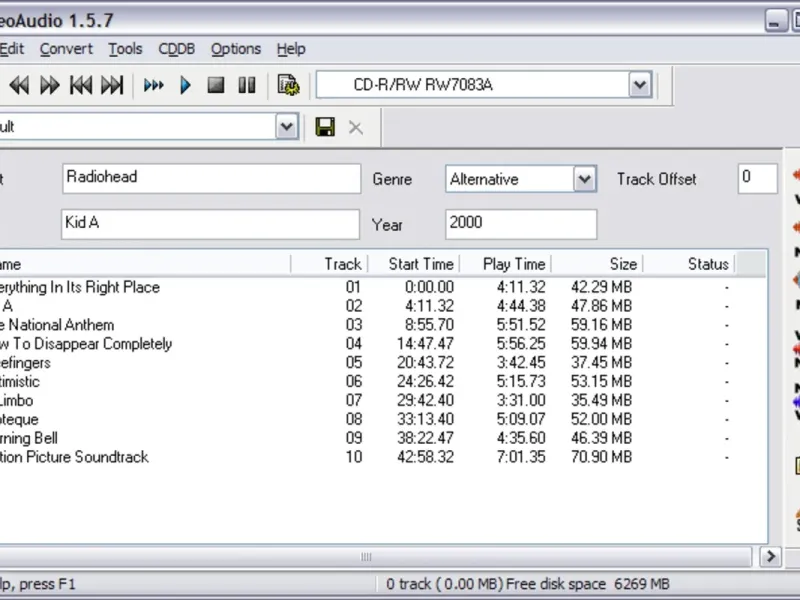
Task: Click the album field containing Kid A
Action: pos(210,224)
